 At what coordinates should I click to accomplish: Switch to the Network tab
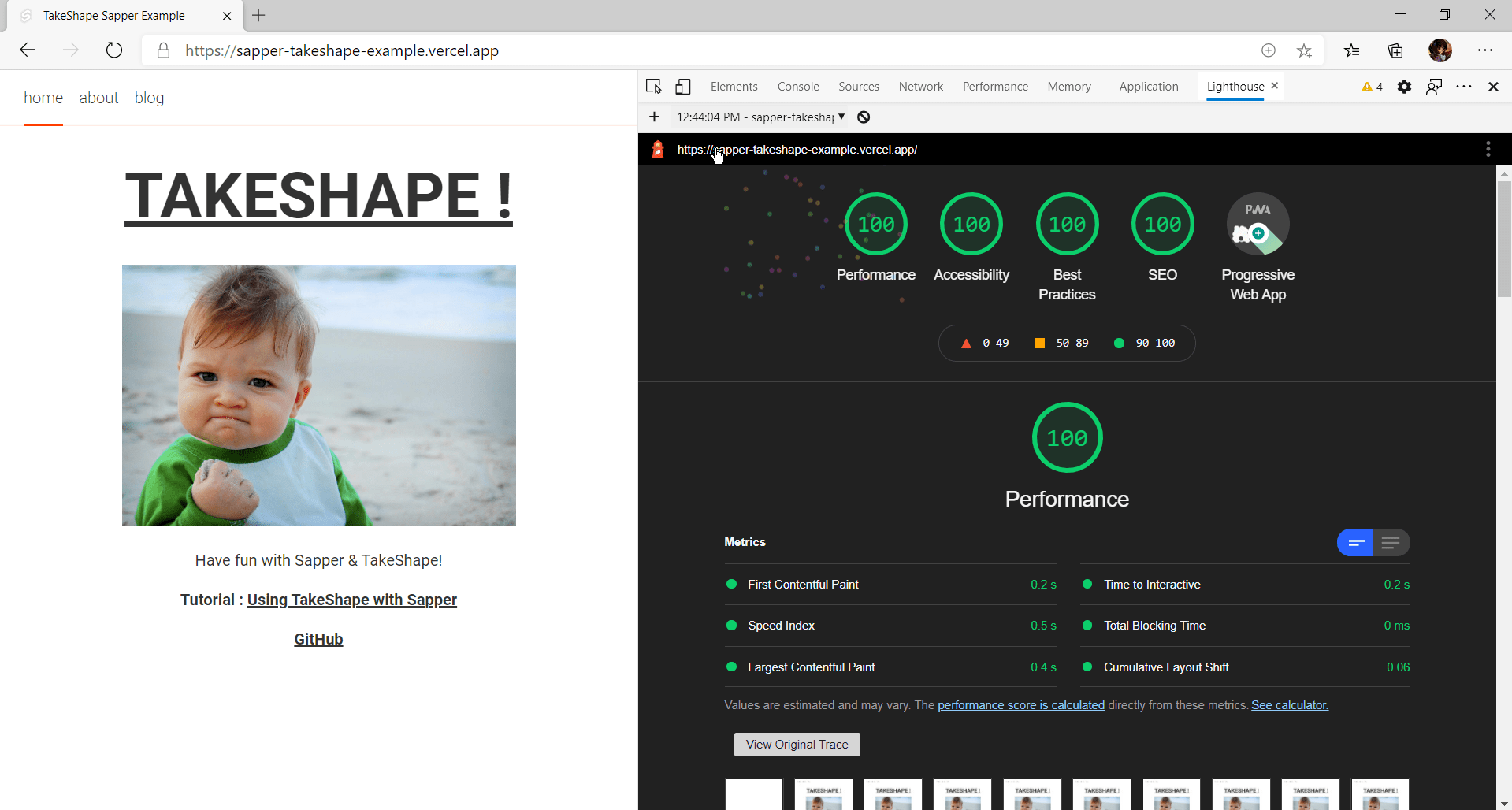point(921,87)
